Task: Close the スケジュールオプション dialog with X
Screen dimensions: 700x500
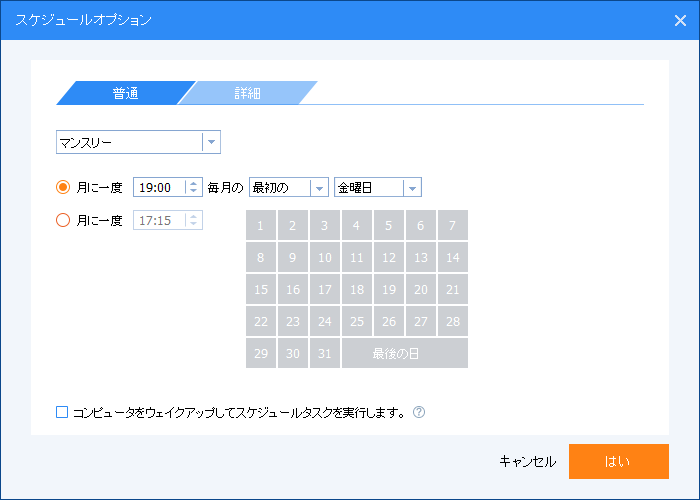Action: pos(680,20)
